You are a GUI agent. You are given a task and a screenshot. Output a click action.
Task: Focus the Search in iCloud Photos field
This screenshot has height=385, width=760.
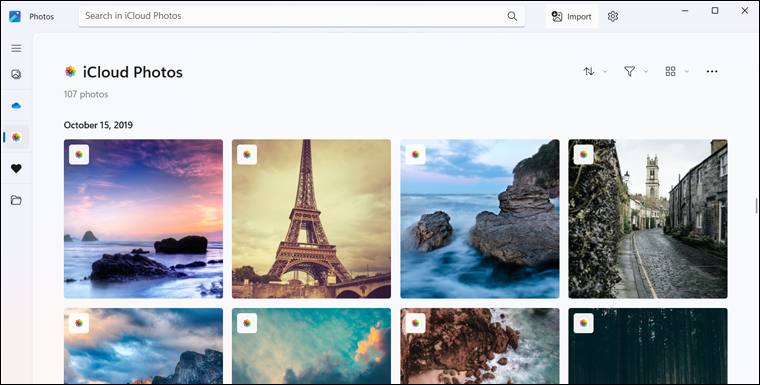(301, 16)
